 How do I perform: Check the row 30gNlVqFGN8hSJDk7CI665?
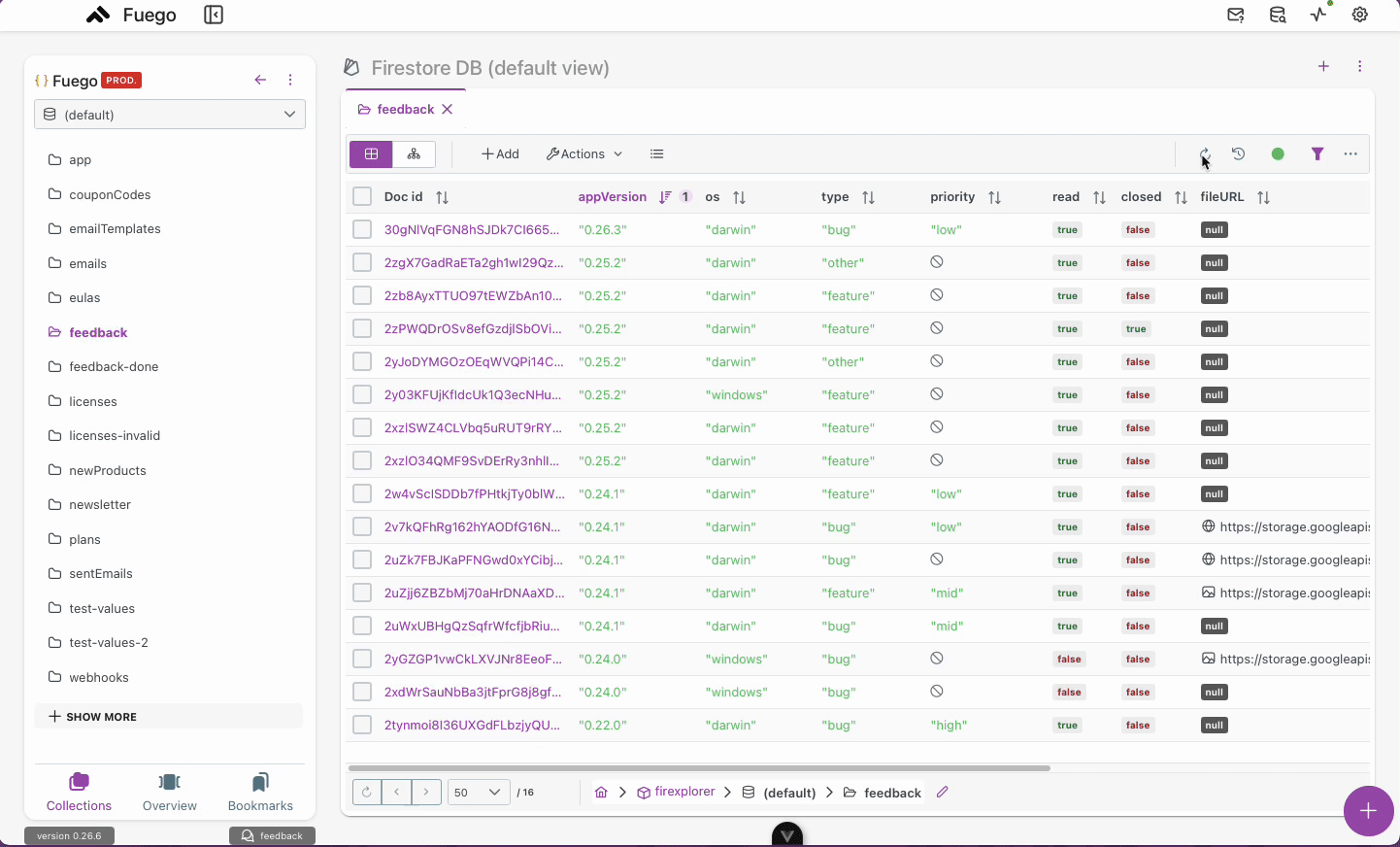[x=362, y=229]
